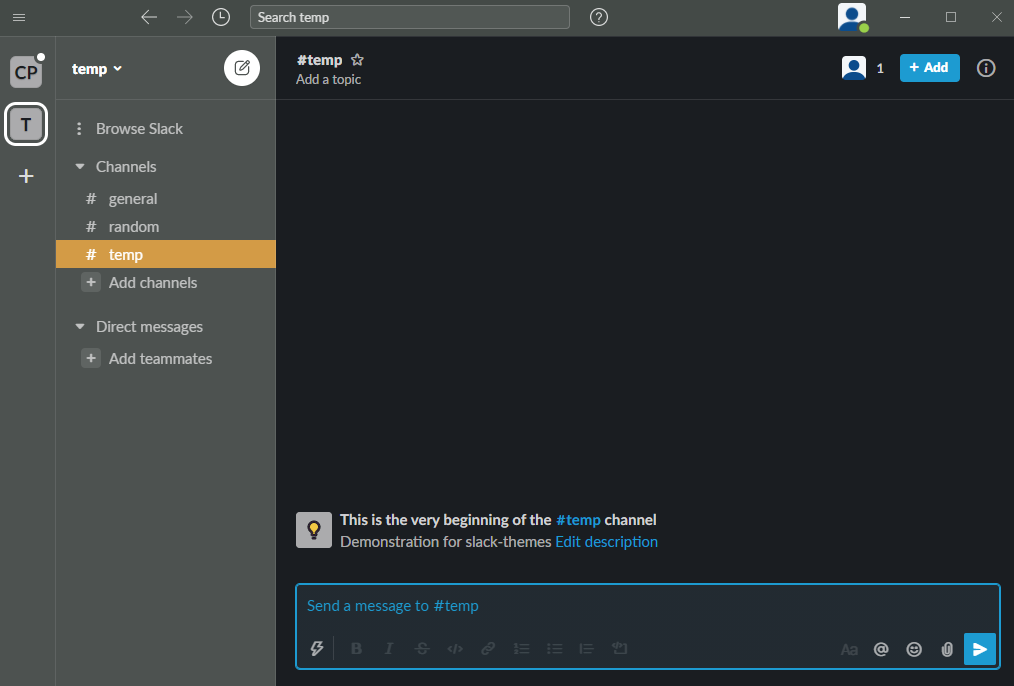Open shortcuts lightning bolt icon

(316, 648)
